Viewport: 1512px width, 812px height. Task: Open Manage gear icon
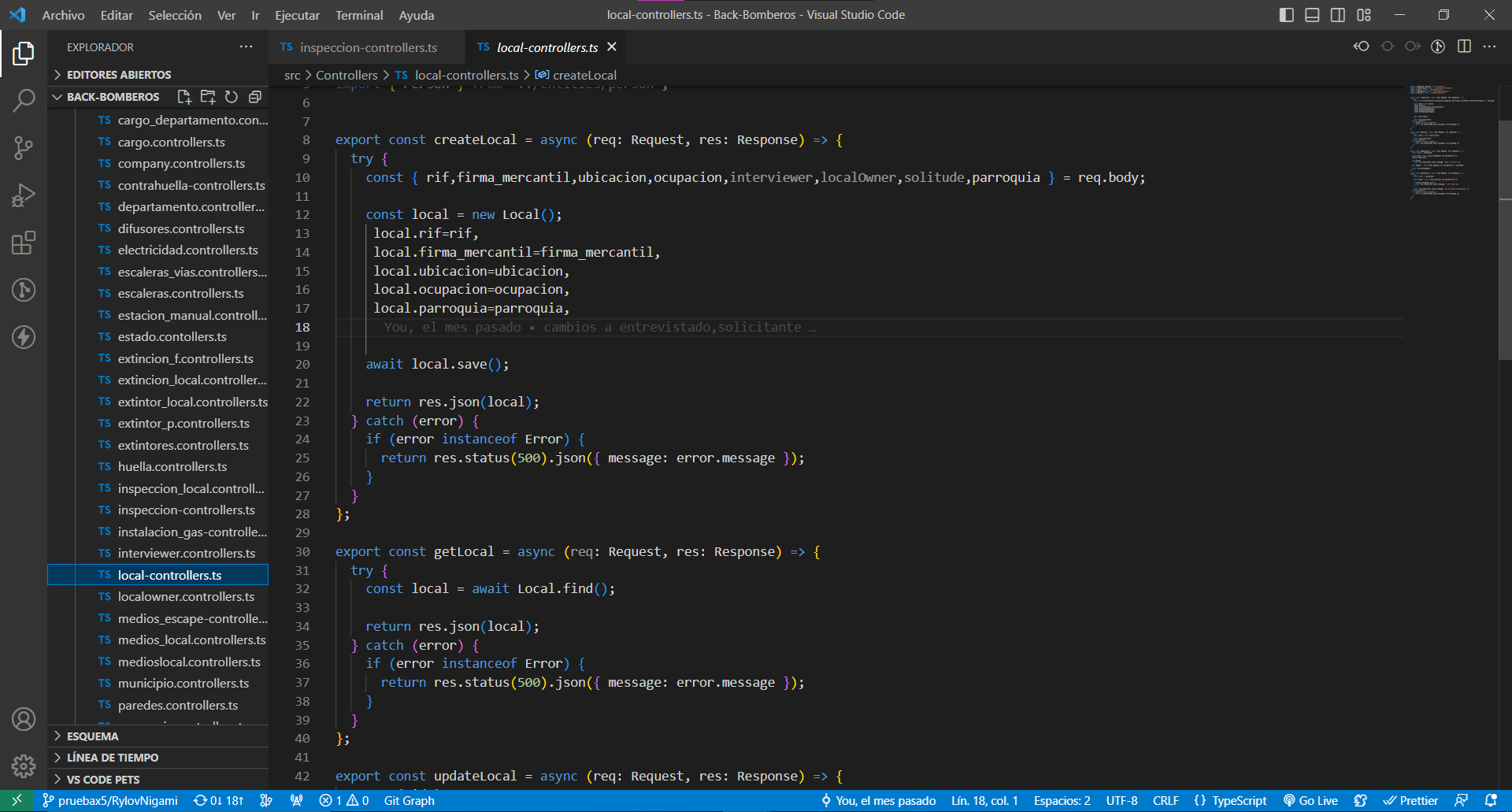[24, 766]
